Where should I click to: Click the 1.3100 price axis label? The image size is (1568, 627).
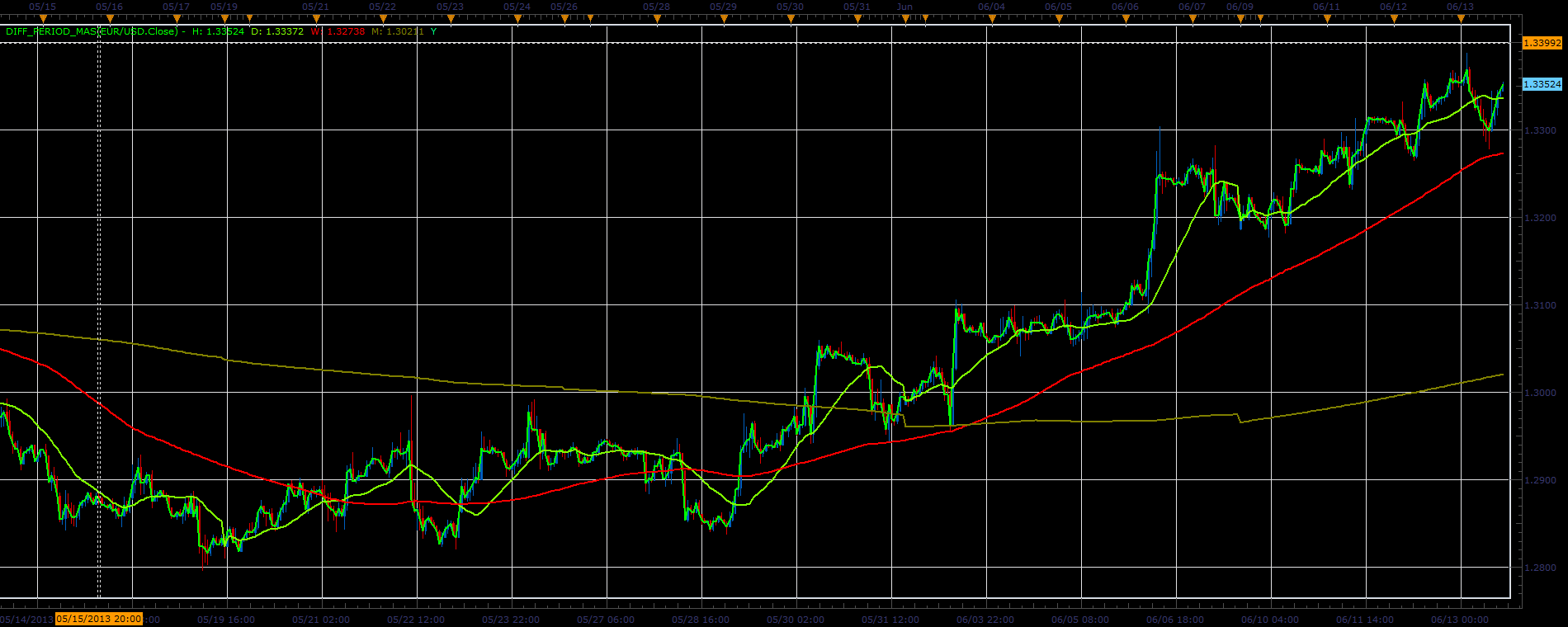click(x=1541, y=305)
